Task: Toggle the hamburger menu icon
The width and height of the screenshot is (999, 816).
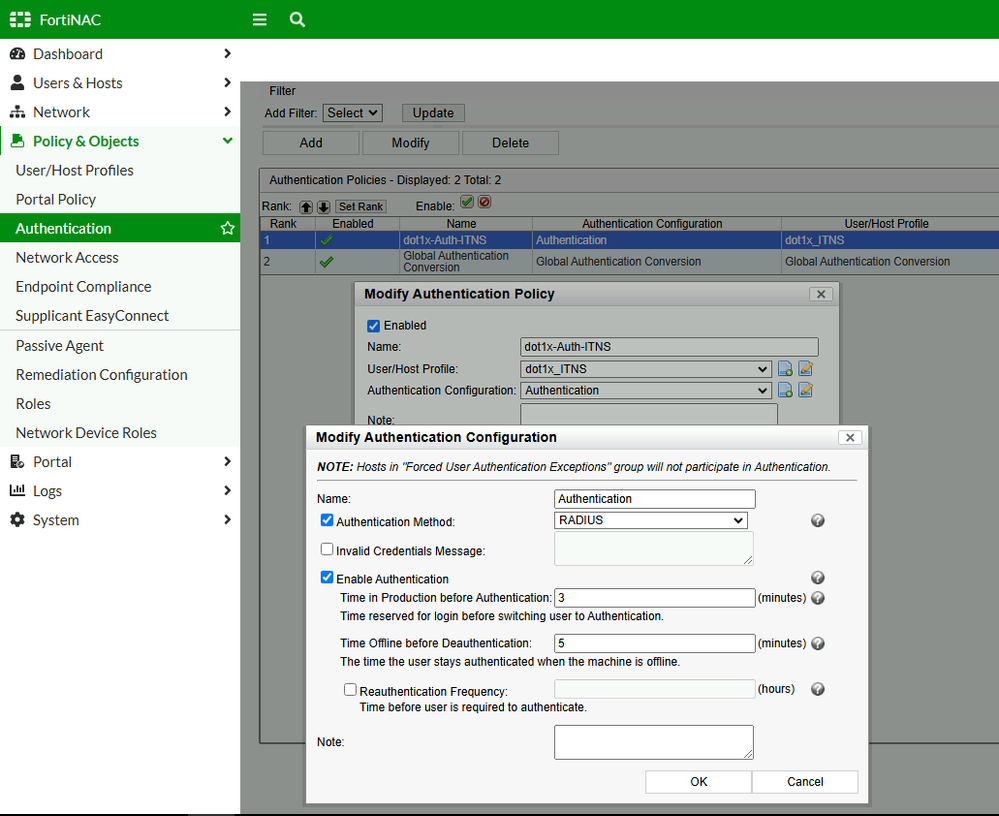Action: point(260,19)
